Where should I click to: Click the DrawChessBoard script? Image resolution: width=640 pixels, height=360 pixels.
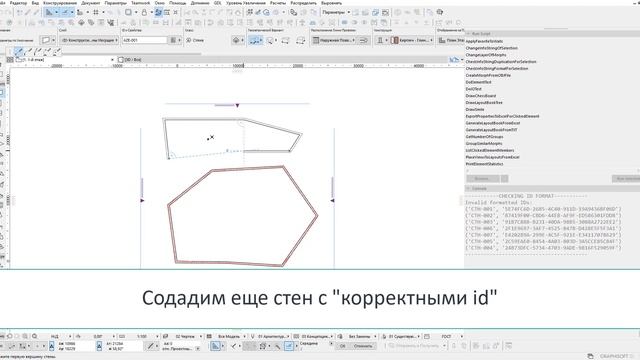coord(481,96)
